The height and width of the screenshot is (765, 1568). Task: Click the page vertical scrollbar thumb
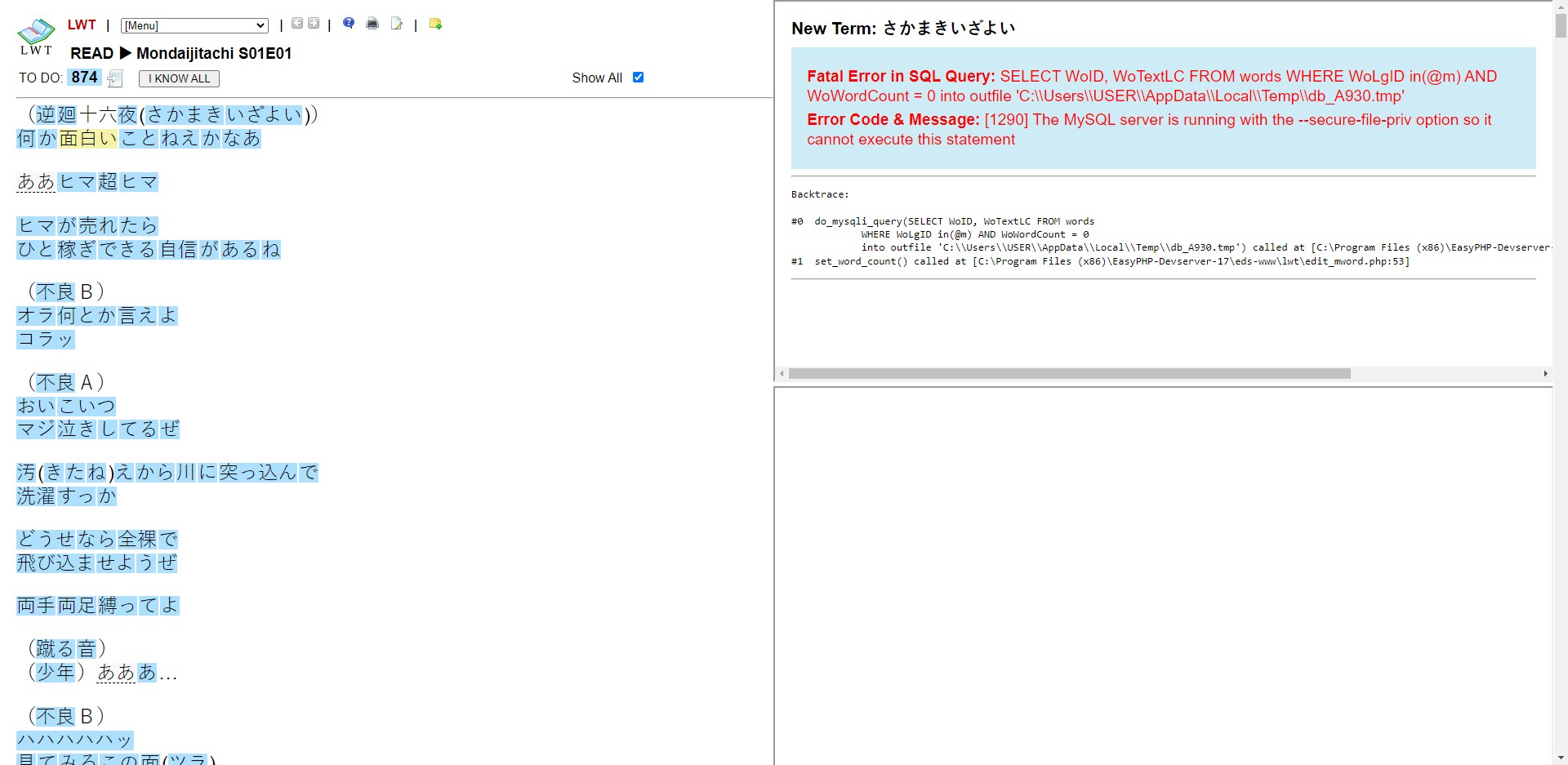1561,25
